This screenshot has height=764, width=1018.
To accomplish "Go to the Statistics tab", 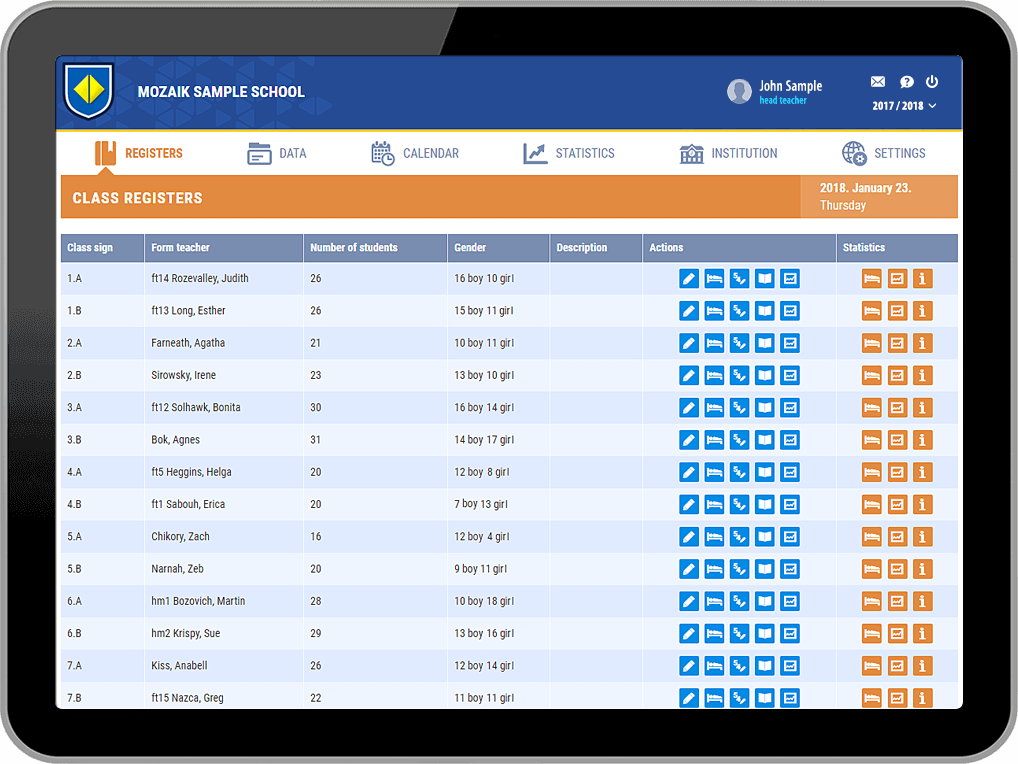I will [x=569, y=153].
